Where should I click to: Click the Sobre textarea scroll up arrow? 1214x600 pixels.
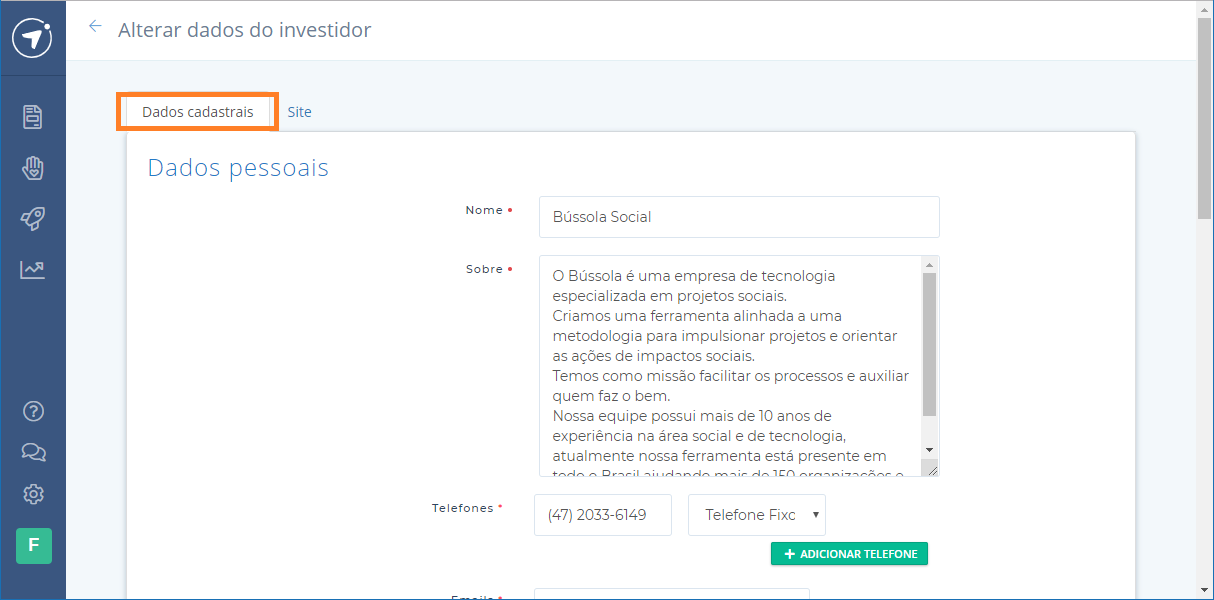point(929,265)
